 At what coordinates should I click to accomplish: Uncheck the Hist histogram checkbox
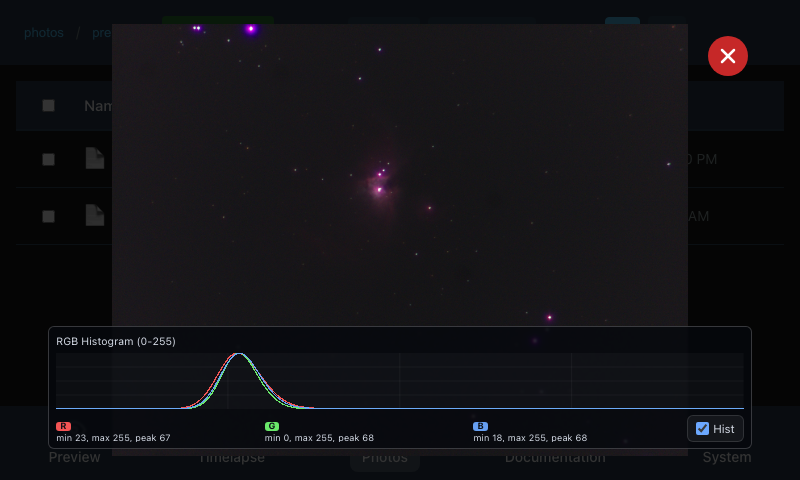tap(702, 429)
